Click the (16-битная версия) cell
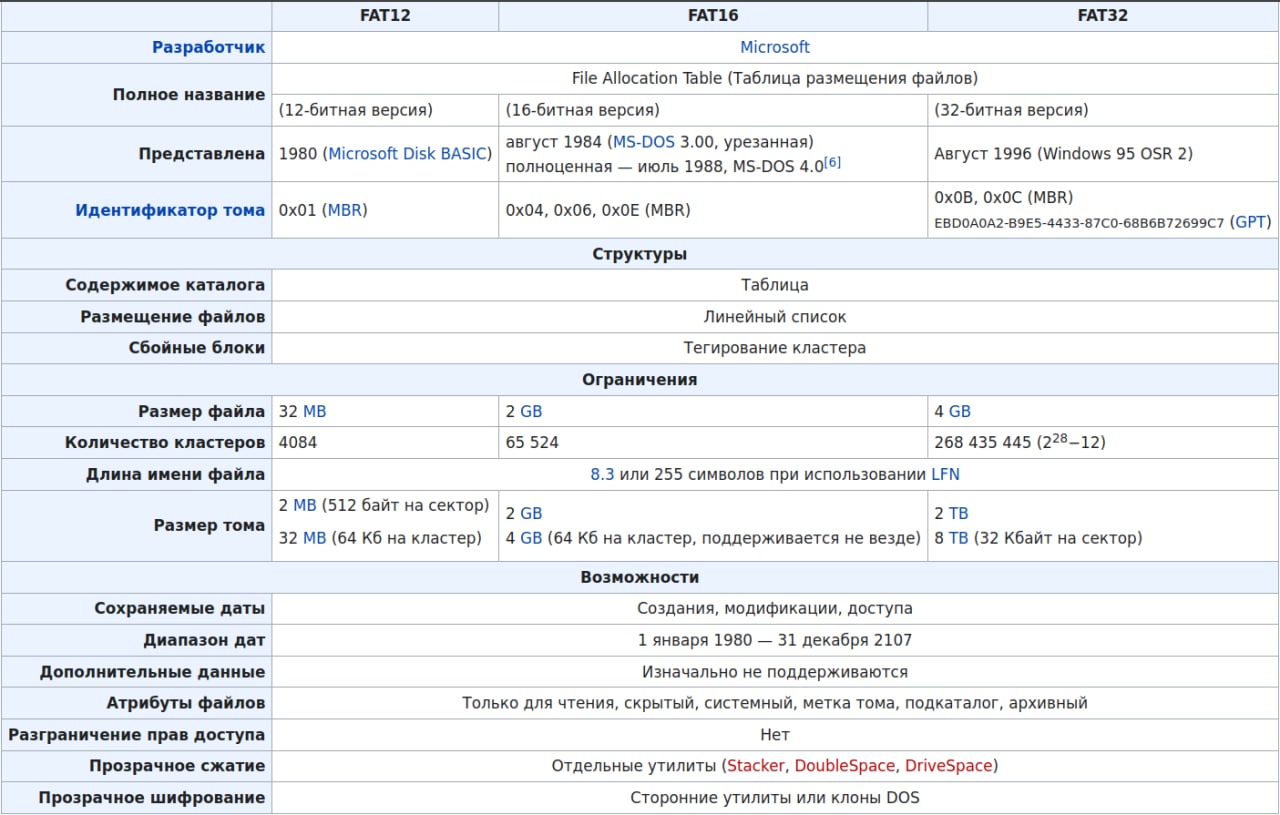The height and width of the screenshot is (815, 1280). coord(713,110)
